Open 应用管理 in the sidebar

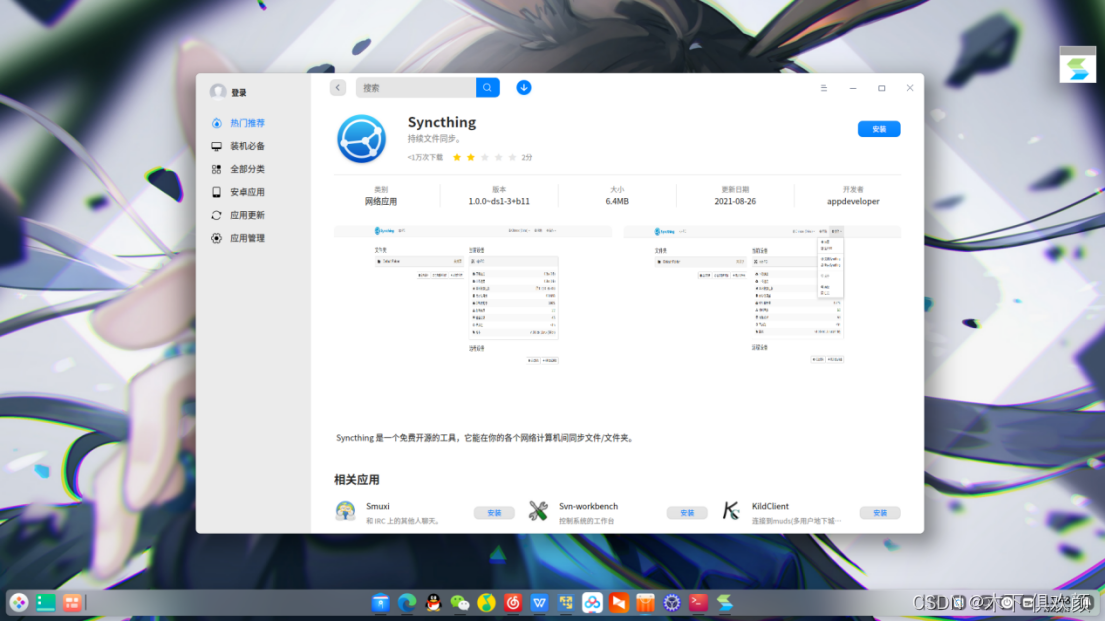coord(238,238)
